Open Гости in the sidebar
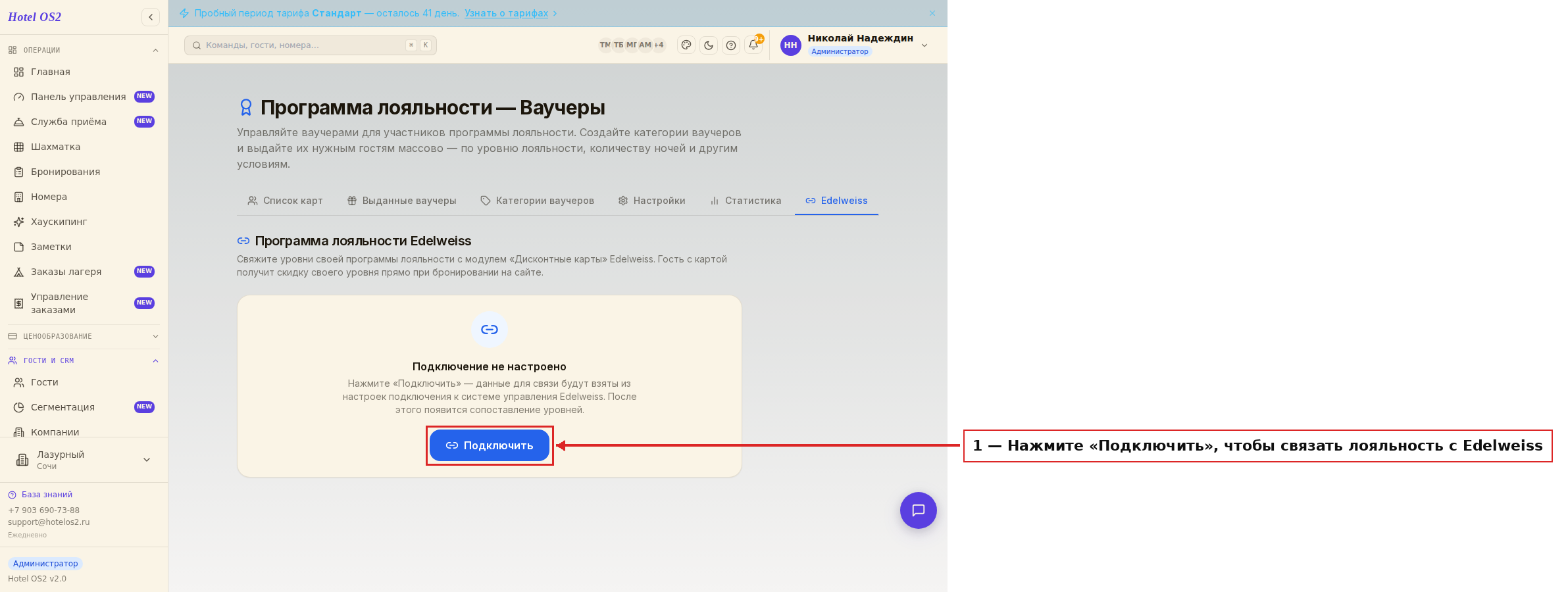The width and height of the screenshot is (1568, 592). (x=84, y=382)
